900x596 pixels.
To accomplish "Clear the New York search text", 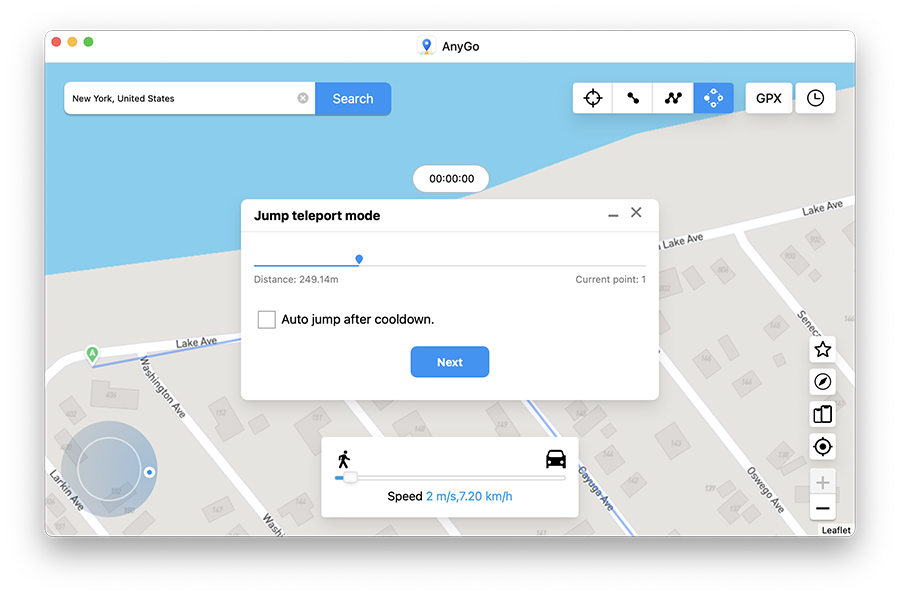I will click(x=303, y=99).
